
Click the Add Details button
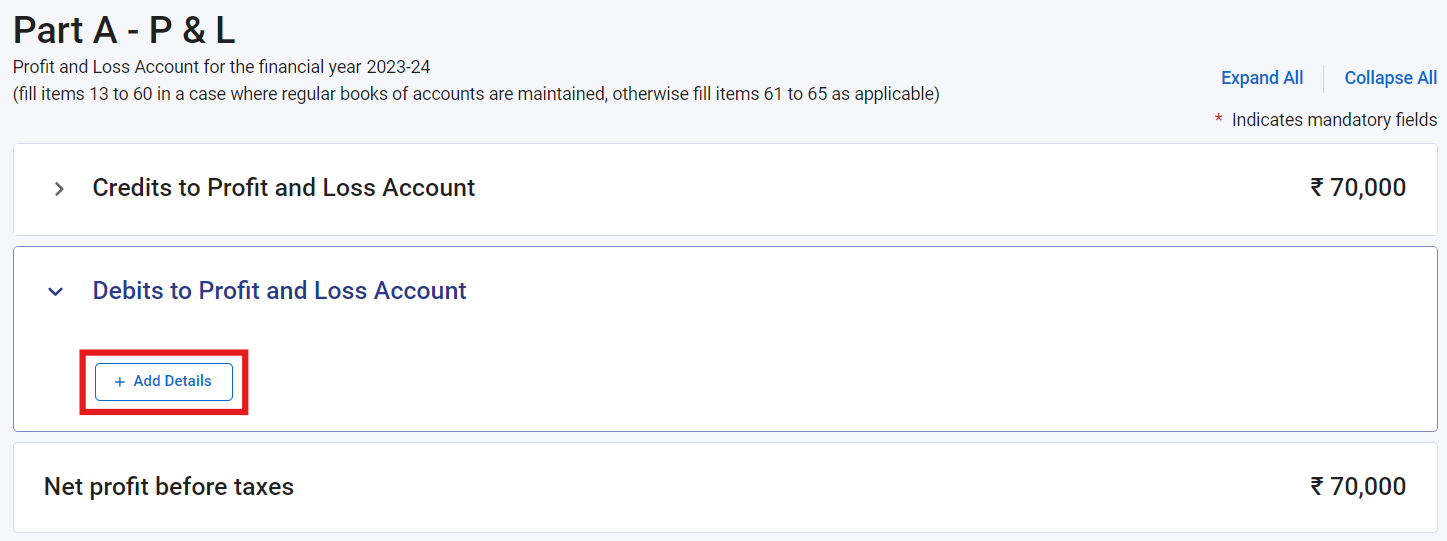[164, 382]
